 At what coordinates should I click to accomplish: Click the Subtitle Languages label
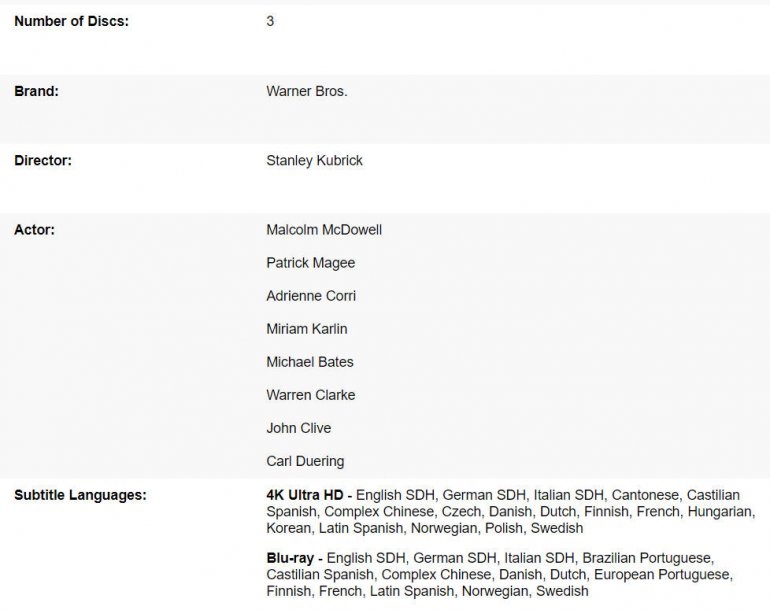(x=80, y=495)
